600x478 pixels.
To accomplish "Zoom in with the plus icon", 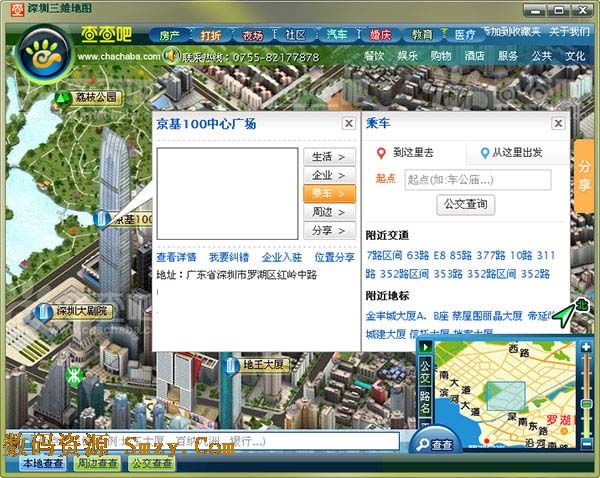I will (585, 347).
